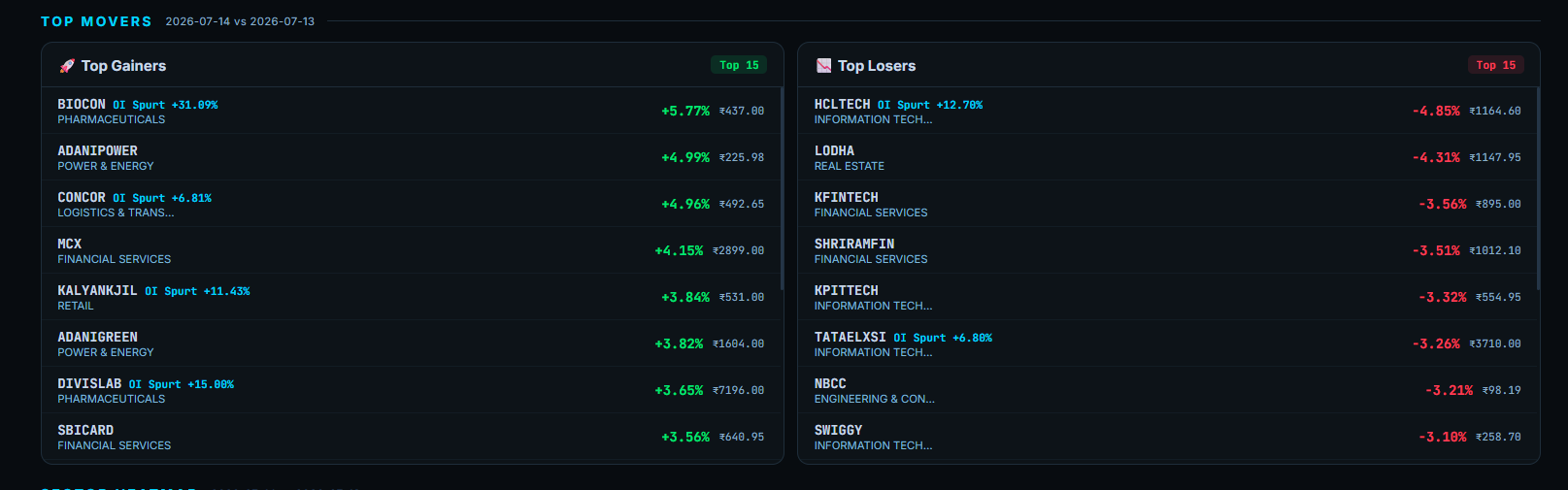Click the -3.56% change for KFINTECH
Image resolution: width=1568 pixels, height=490 pixels.
1443,205
